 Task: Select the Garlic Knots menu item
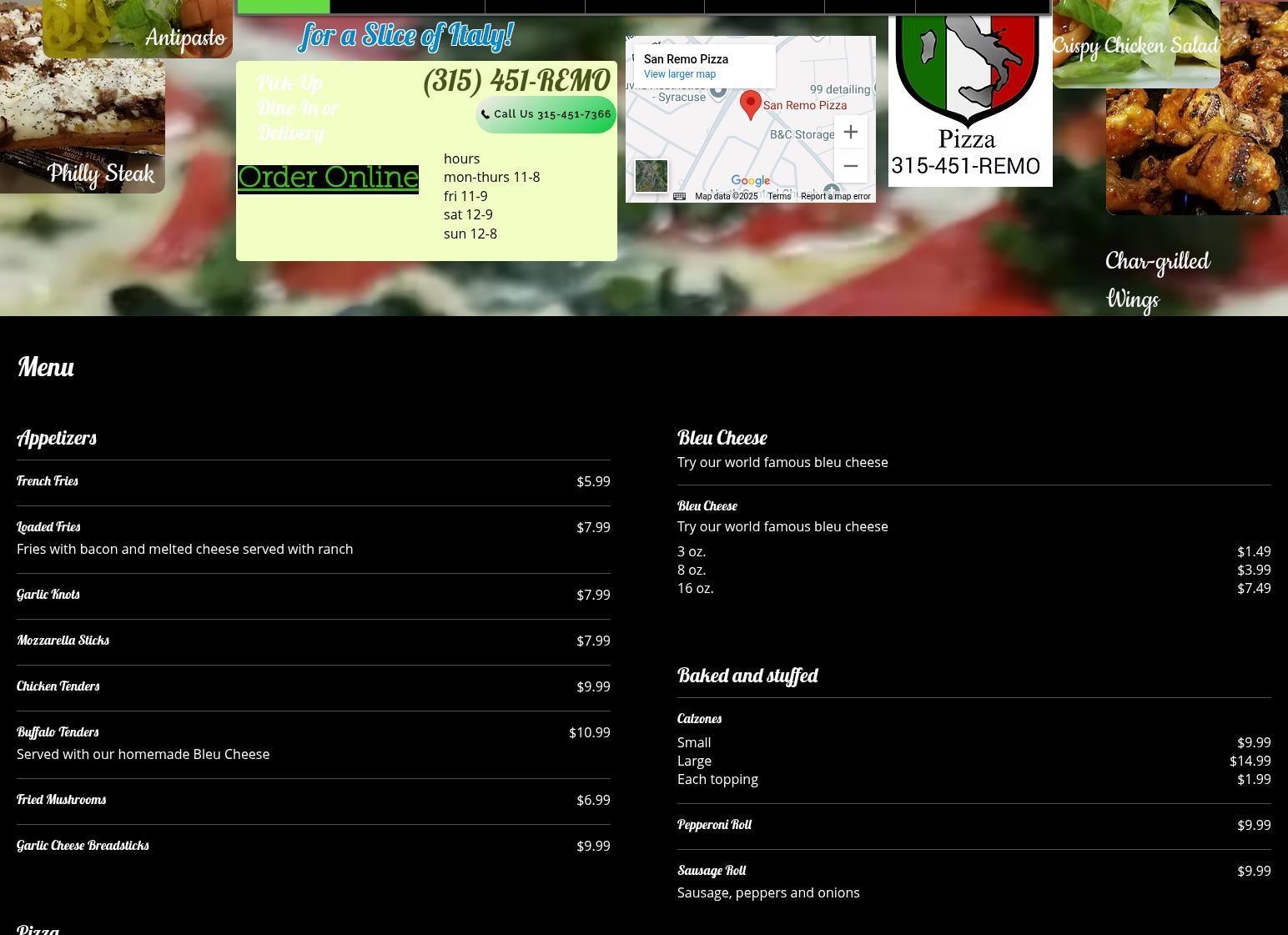tap(48, 595)
